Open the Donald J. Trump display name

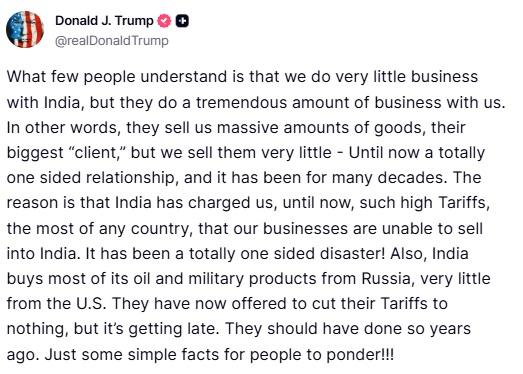104,21
